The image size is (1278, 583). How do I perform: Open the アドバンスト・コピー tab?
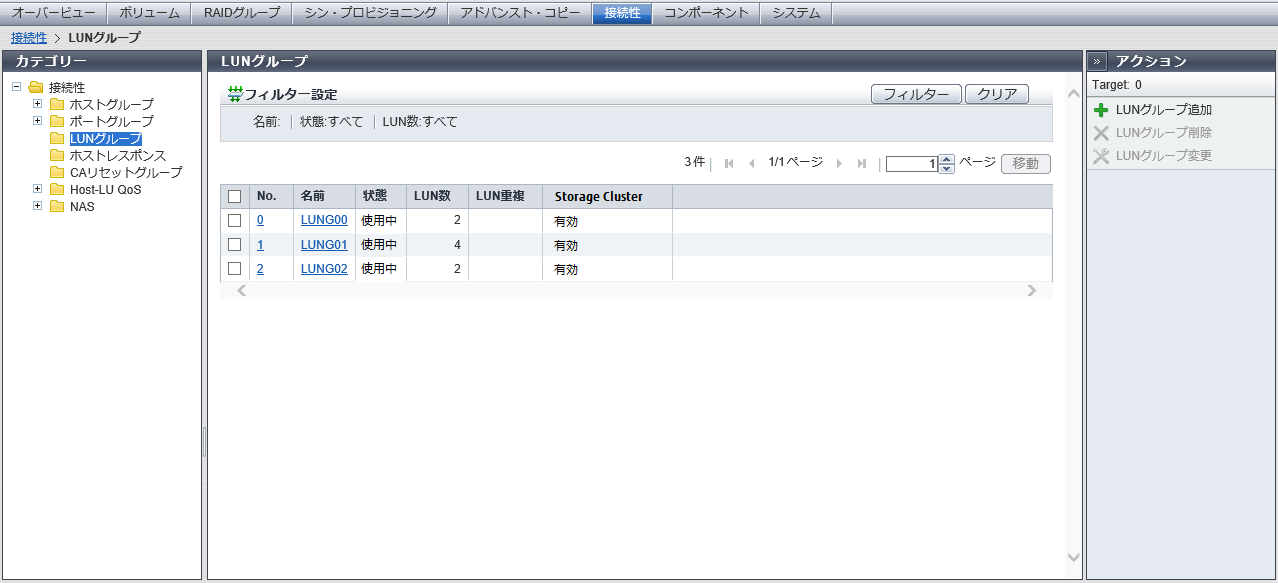tap(519, 13)
